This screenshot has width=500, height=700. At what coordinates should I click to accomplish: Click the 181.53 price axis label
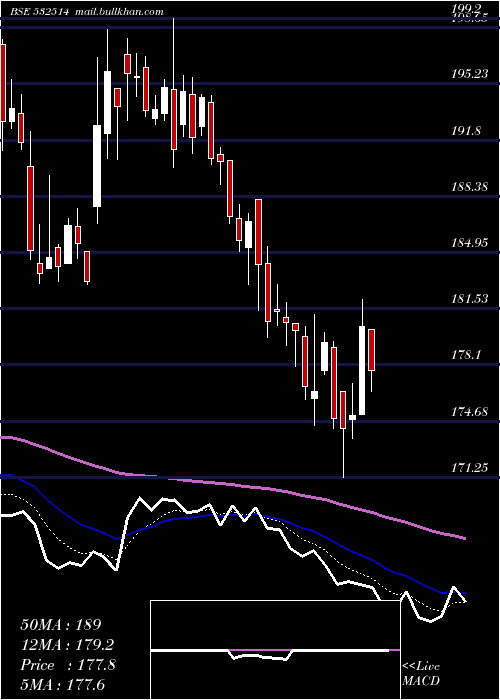470,299
